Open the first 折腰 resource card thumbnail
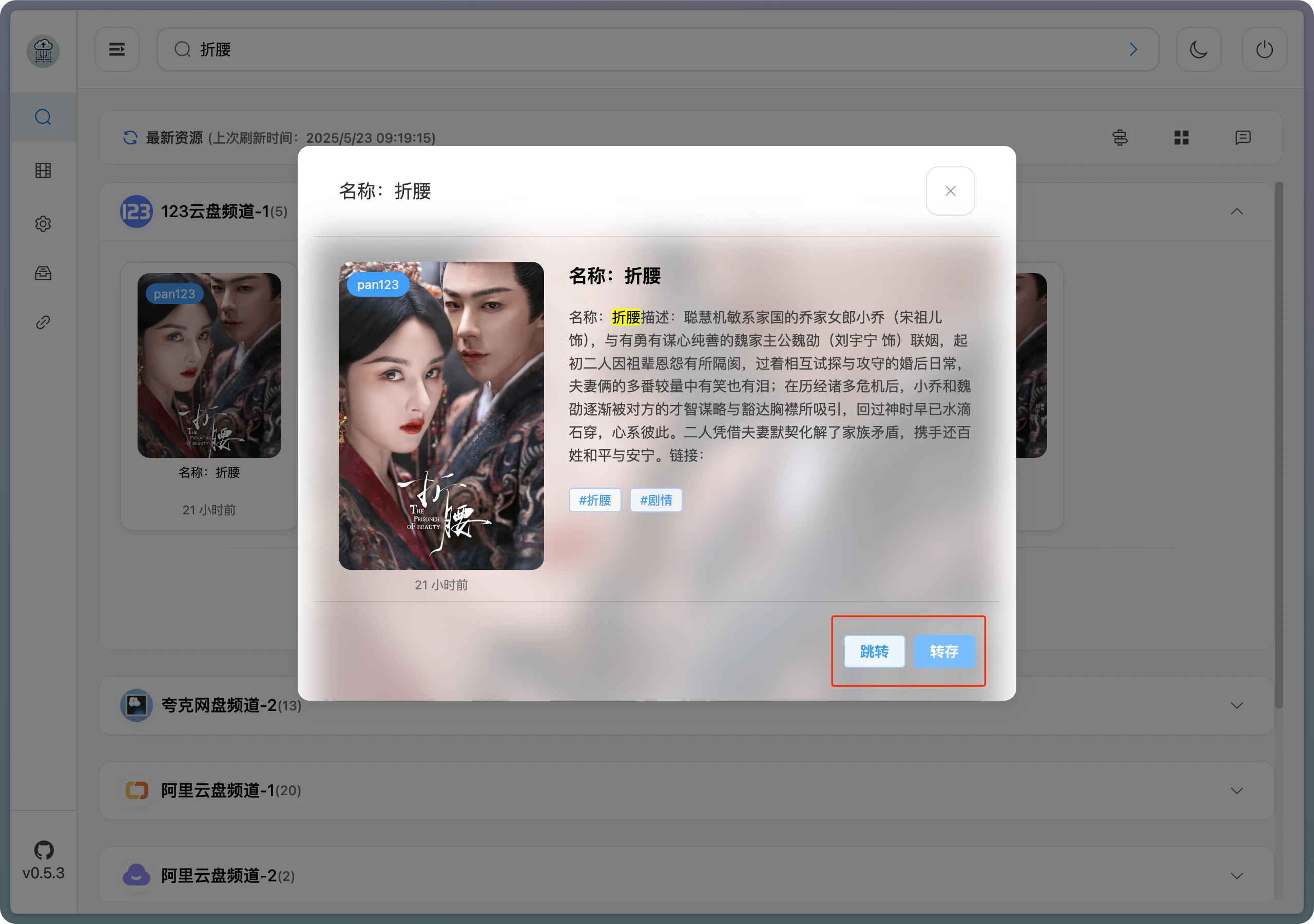This screenshot has width=1314, height=924. pyautogui.click(x=209, y=365)
